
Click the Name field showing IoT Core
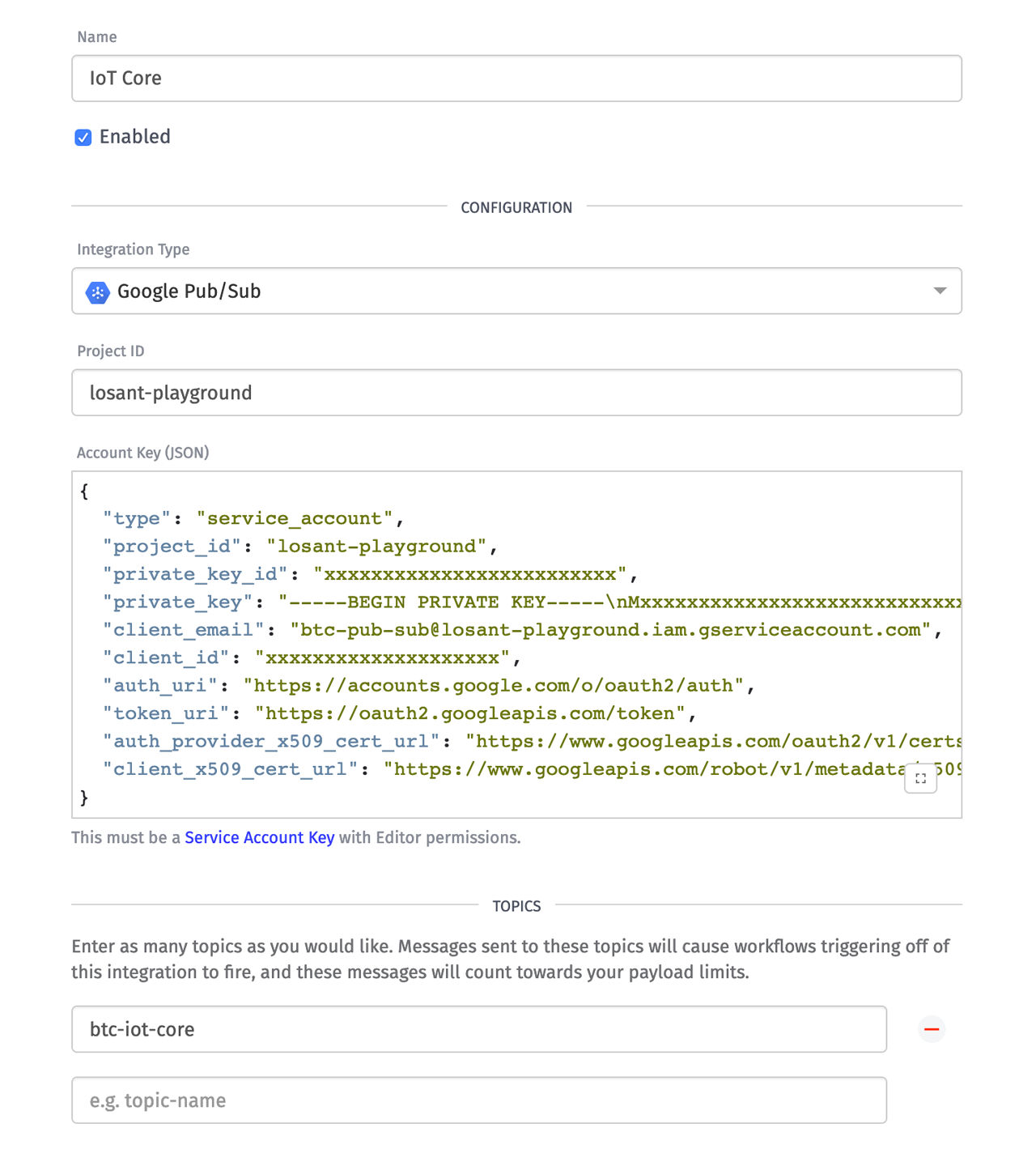coord(516,79)
